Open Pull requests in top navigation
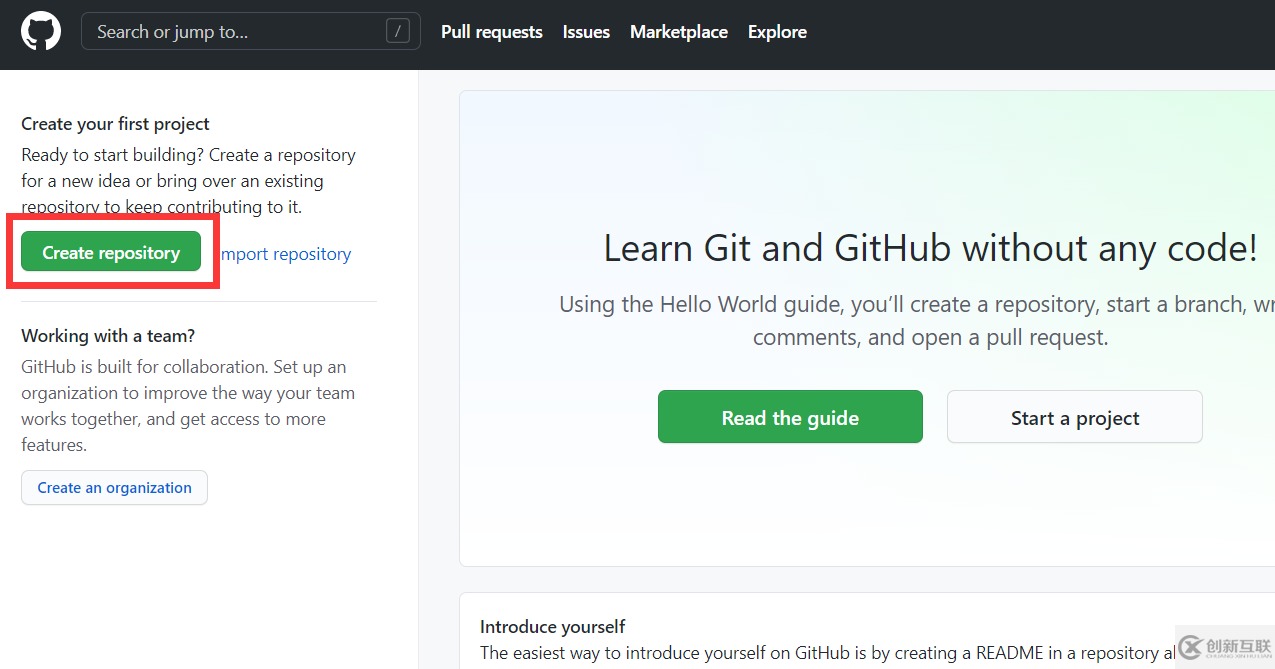This screenshot has width=1275, height=669. tap(492, 32)
